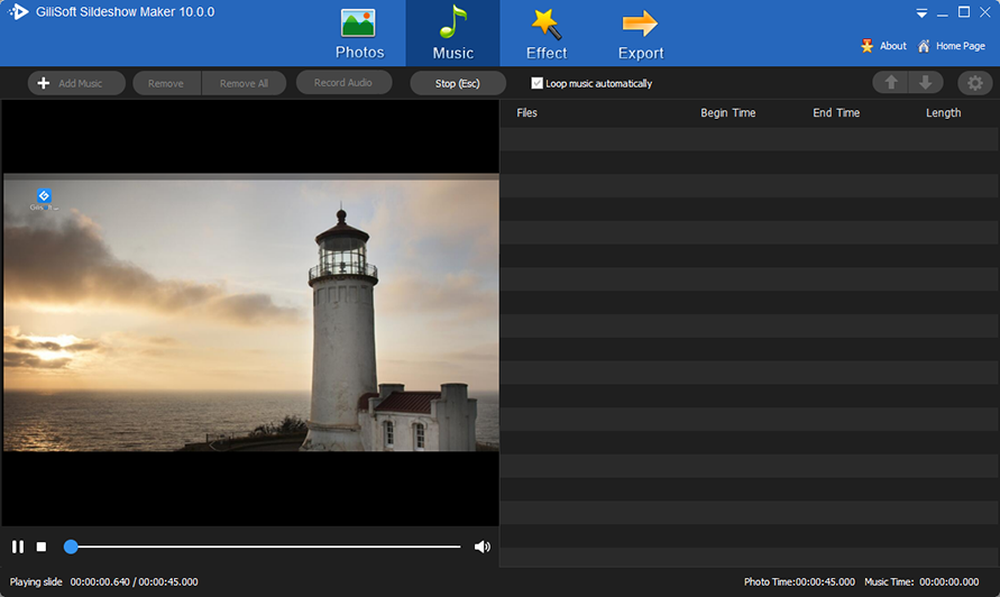Move selected music down with arrow icon
The width and height of the screenshot is (1000, 597).
926,82
